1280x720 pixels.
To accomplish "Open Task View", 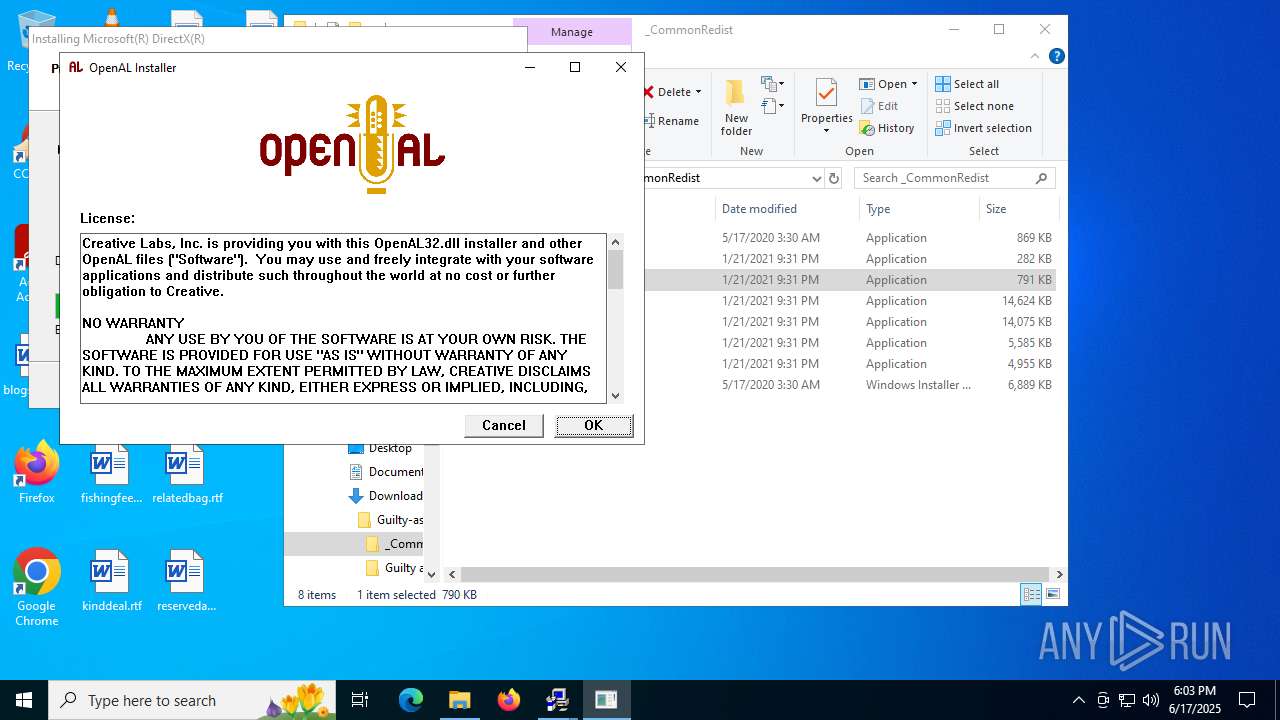I will (361, 700).
